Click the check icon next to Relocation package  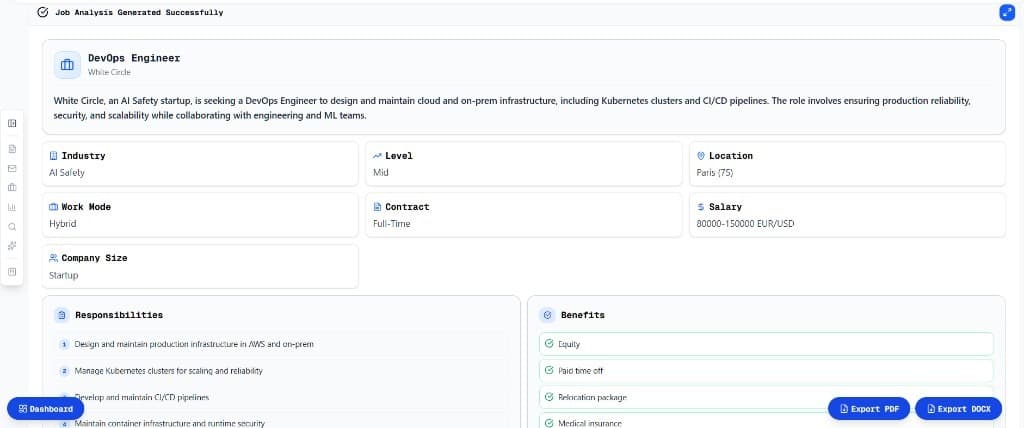(549, 397)
